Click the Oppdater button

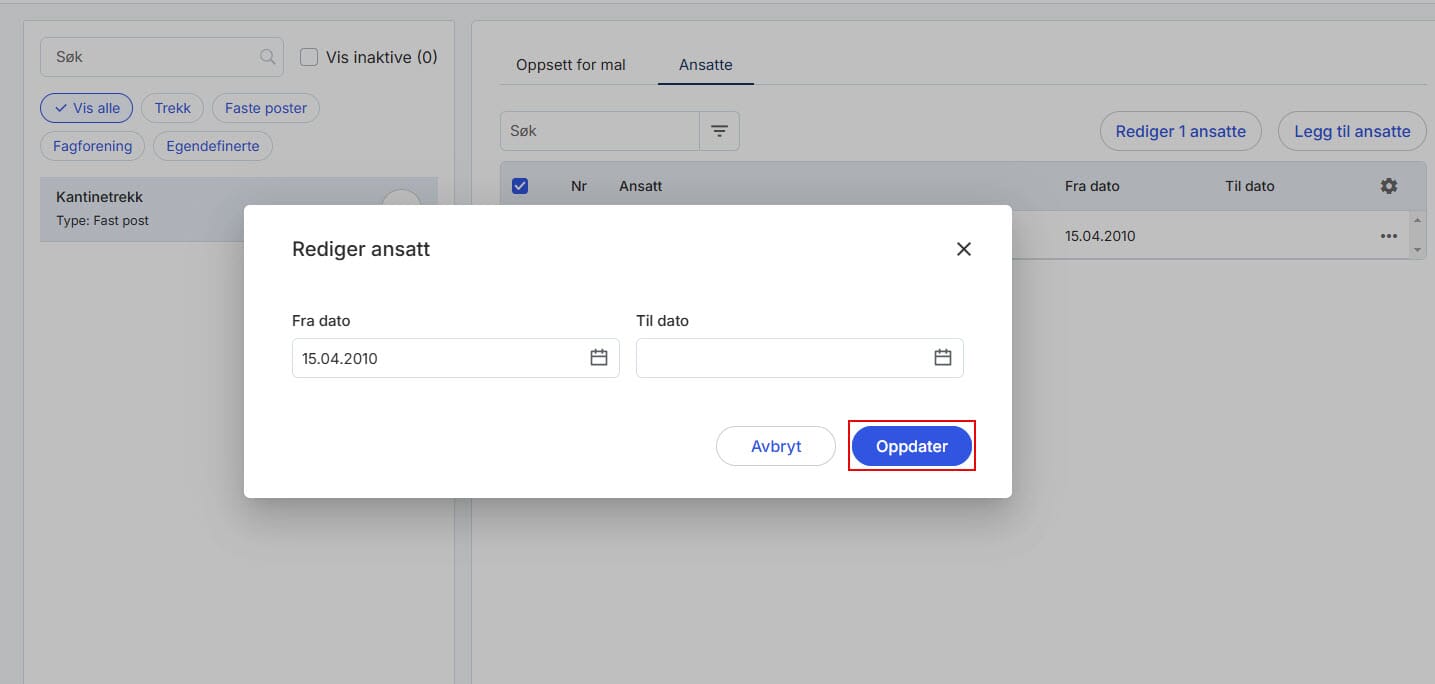tap(911, 446)
